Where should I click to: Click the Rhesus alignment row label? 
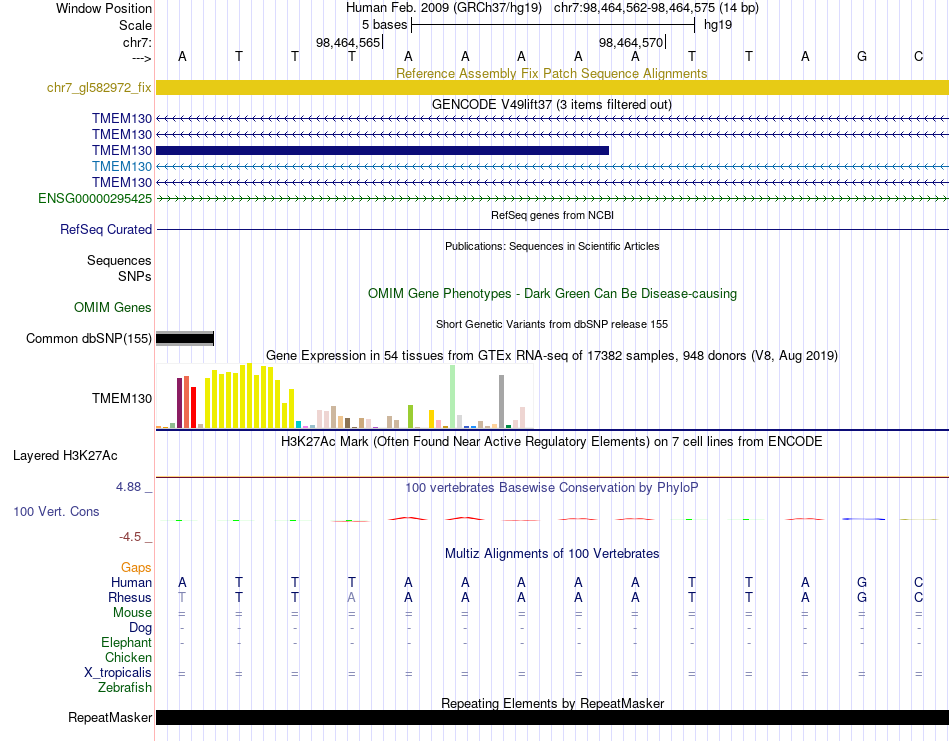pyautogui.click(x=130, y=597)
